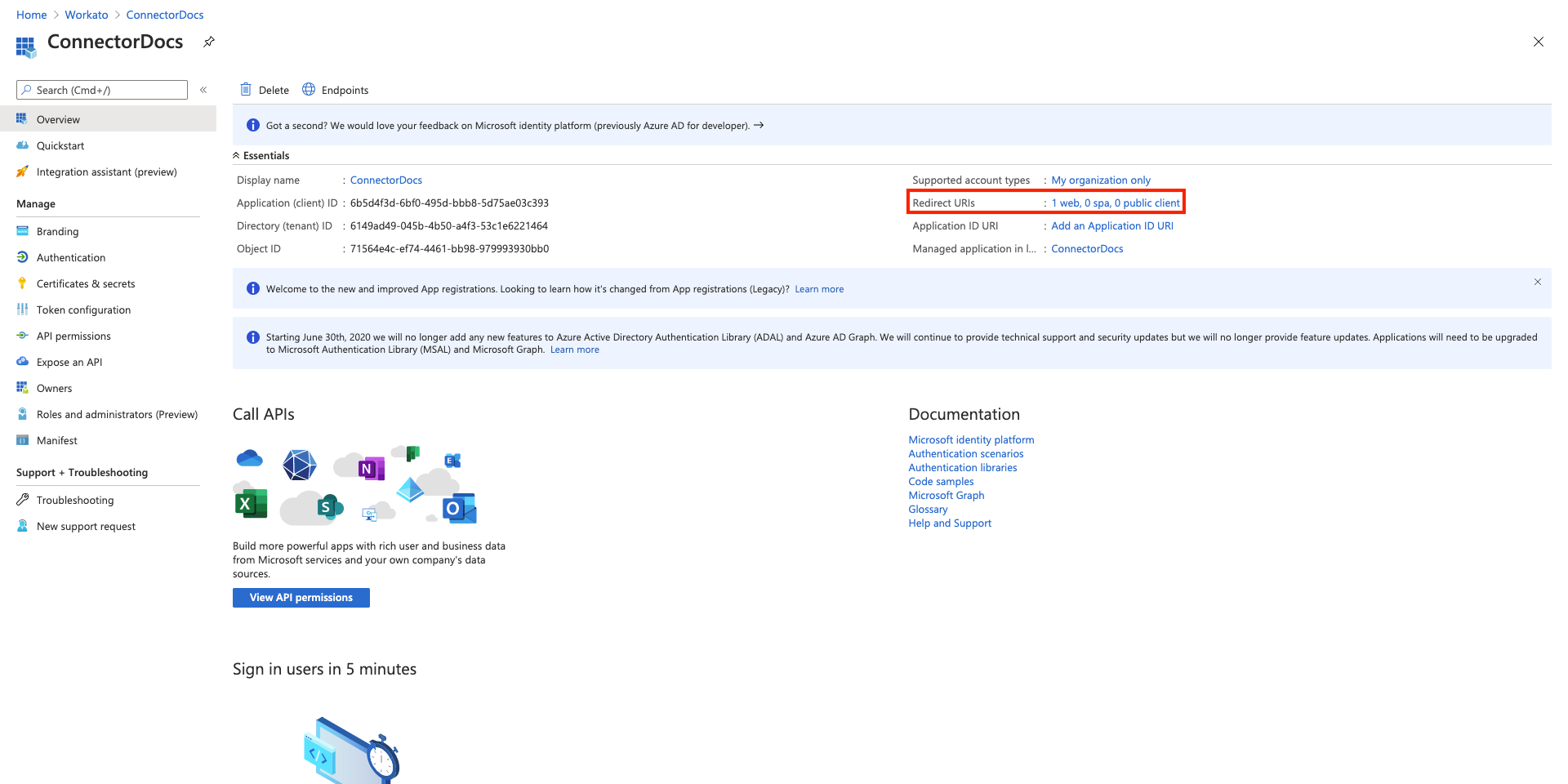This screenshot has width=1568, height=784.
Task: Collapse the Essentials section
Action: (237, 155)
